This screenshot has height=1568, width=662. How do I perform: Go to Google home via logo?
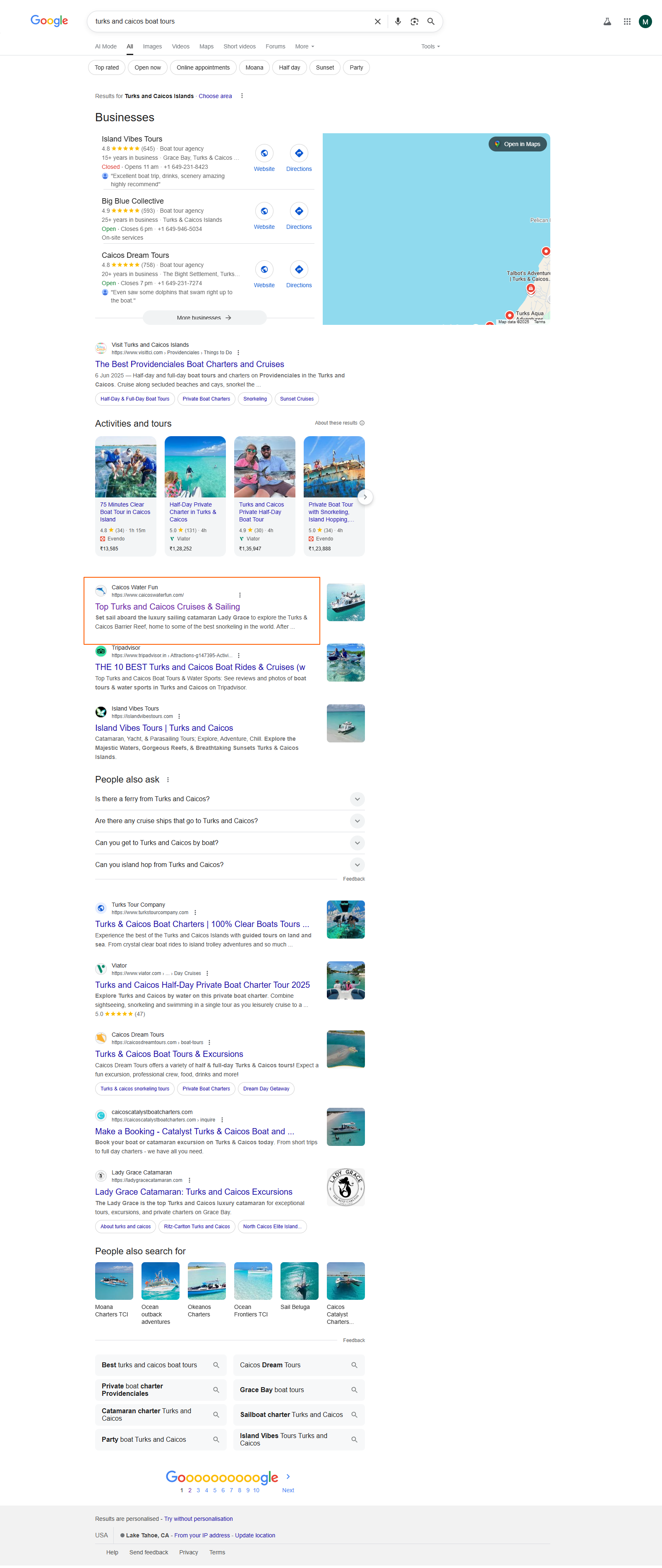(x=49, y=21)
